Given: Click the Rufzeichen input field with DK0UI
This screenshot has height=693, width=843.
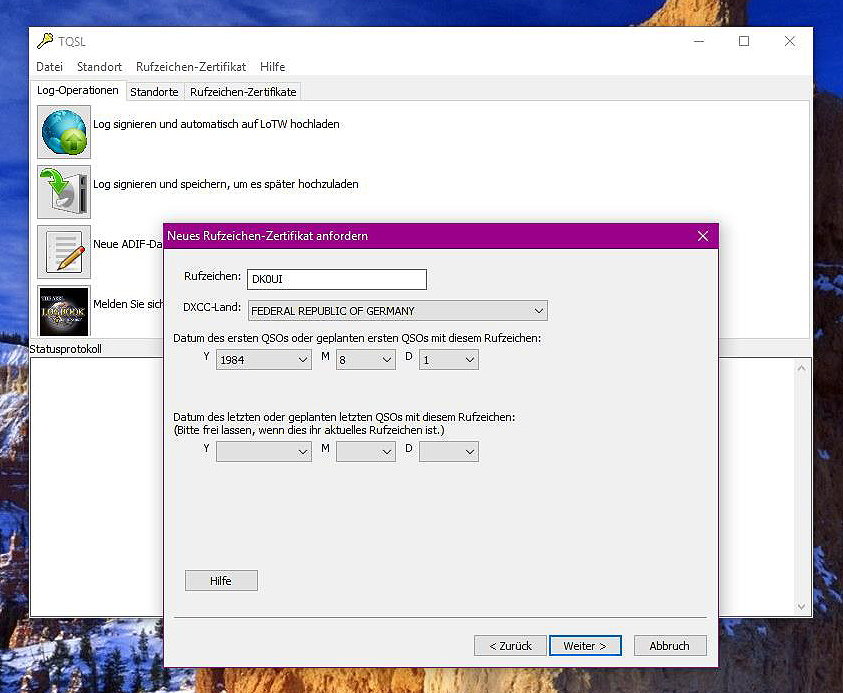Looking at the screenshot, I should [337, 279].
